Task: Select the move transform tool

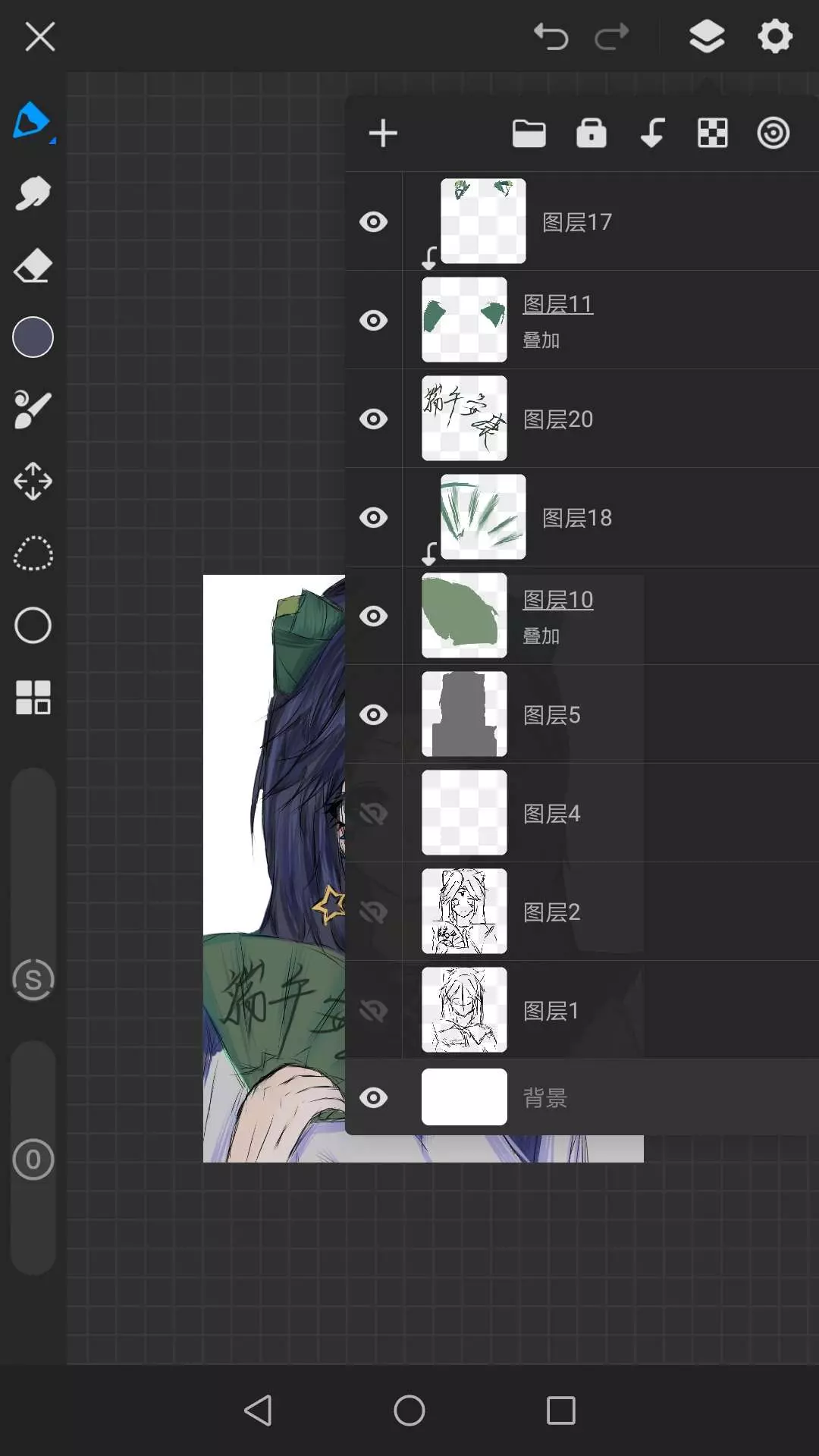Action: click(33, 481)
